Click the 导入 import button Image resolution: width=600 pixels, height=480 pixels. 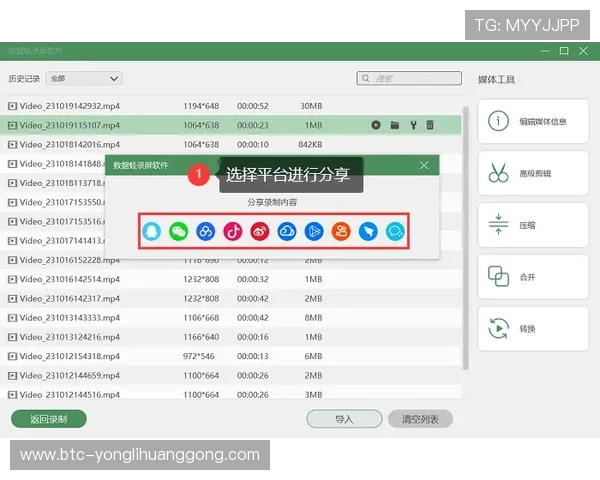(344, 419)
